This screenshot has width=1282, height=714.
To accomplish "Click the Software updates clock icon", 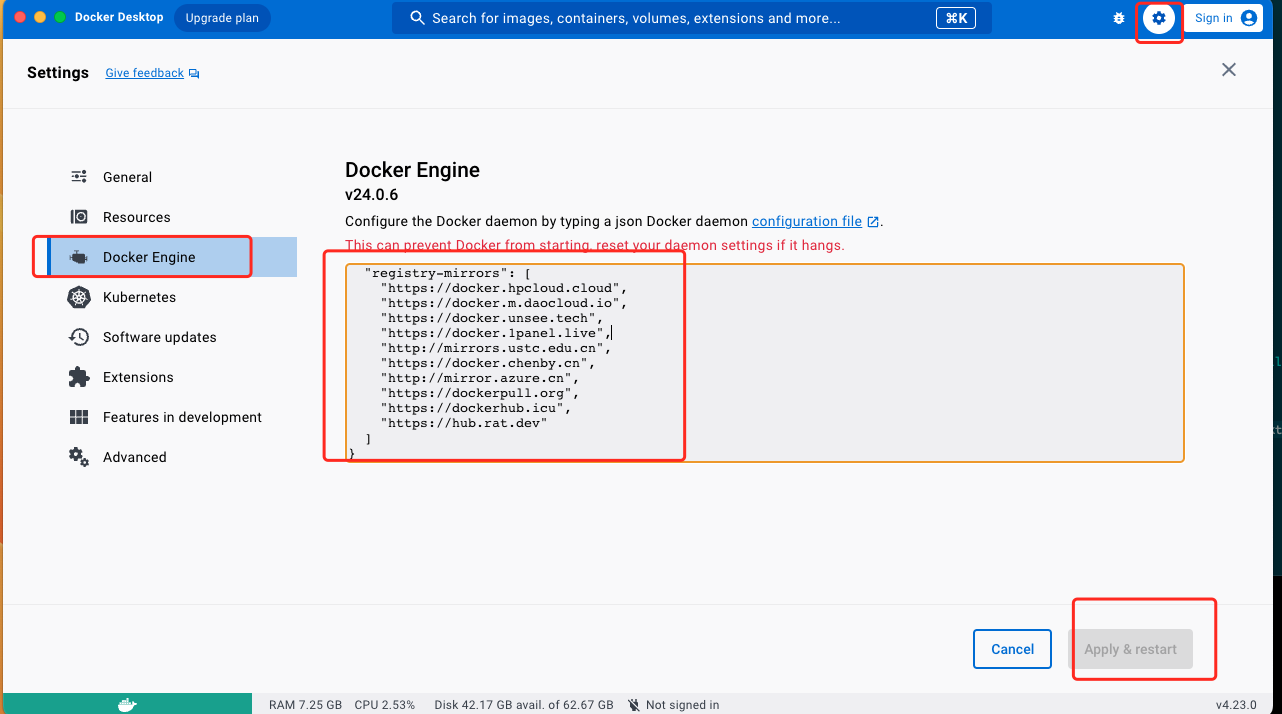I will tap(79, 337).
